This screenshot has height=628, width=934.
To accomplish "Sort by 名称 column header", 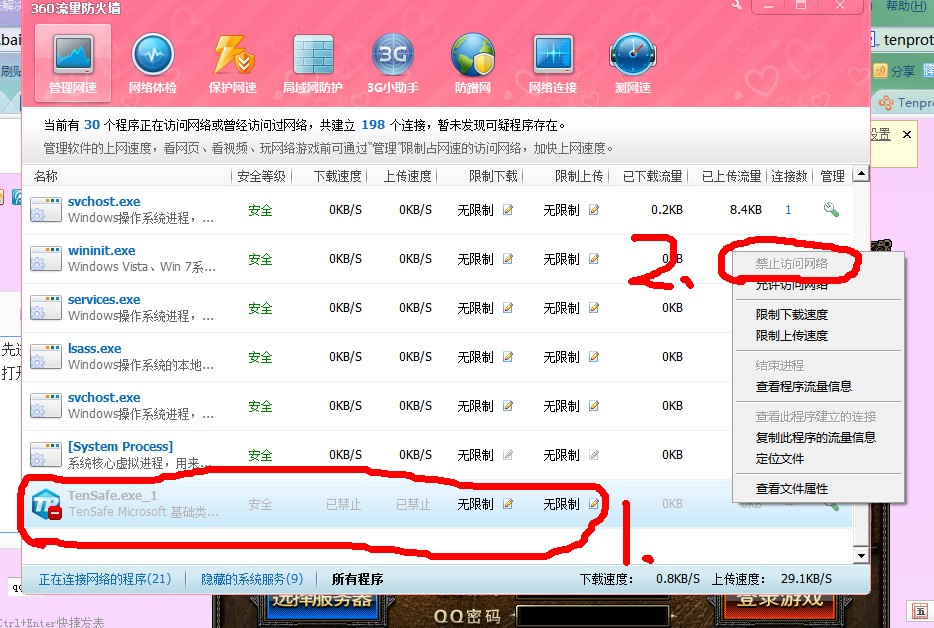I will [46, 176].
